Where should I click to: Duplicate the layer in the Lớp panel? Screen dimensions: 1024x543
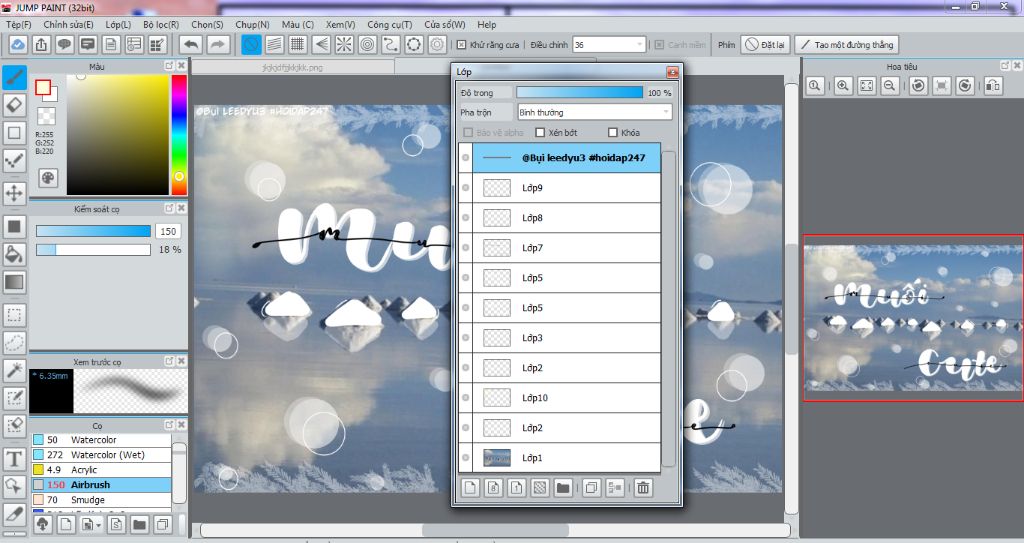click(592, 487)
